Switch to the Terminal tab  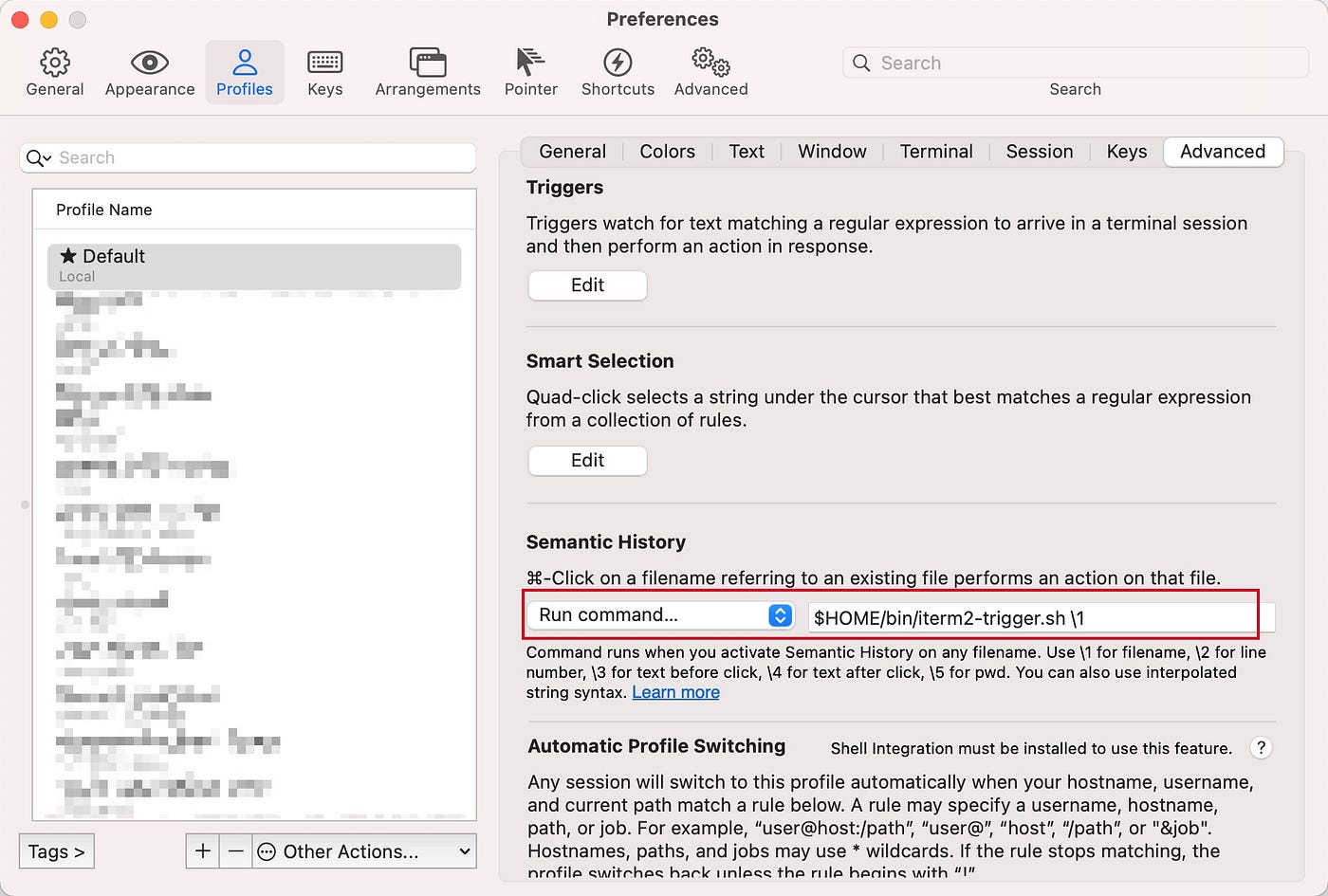(936, 152)
